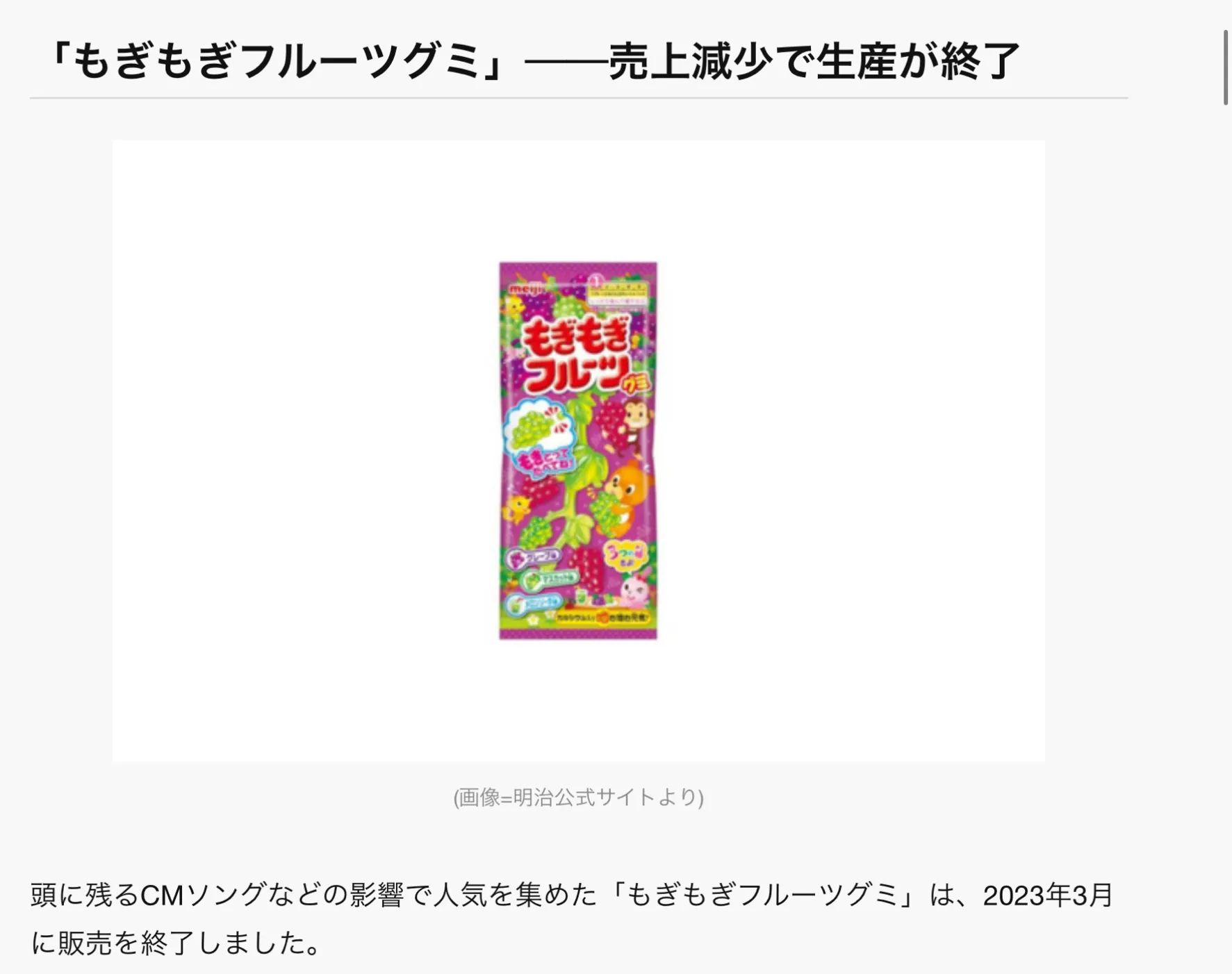Click the info box at package top right
Viewport: 1232px width, 974px height.
click(x=618, y=293)
